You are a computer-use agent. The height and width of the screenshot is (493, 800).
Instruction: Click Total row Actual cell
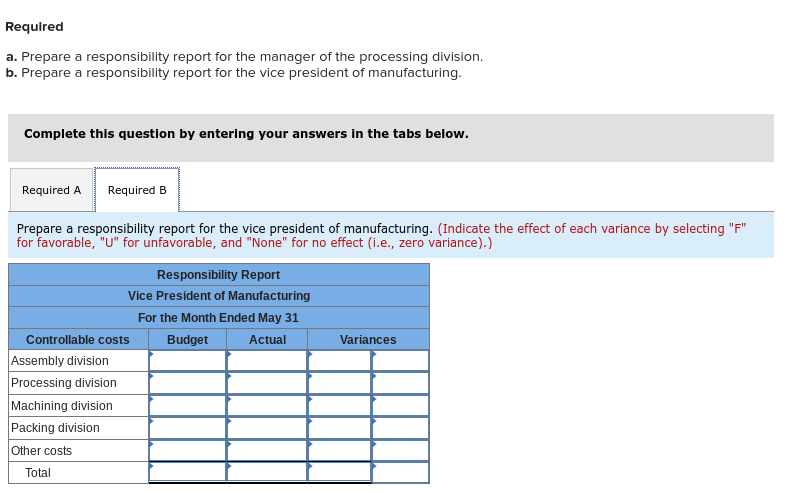267,472
